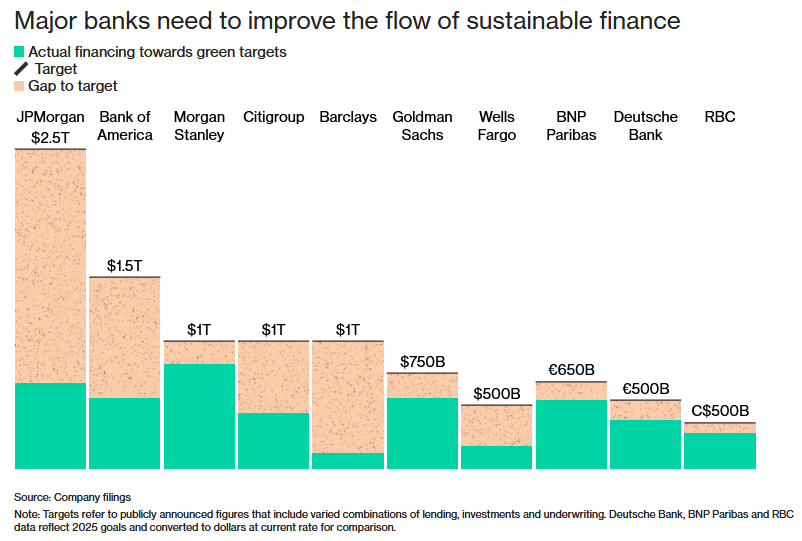
Task: Click the 'Source: Company filings' text
Action: pos(72,497)
